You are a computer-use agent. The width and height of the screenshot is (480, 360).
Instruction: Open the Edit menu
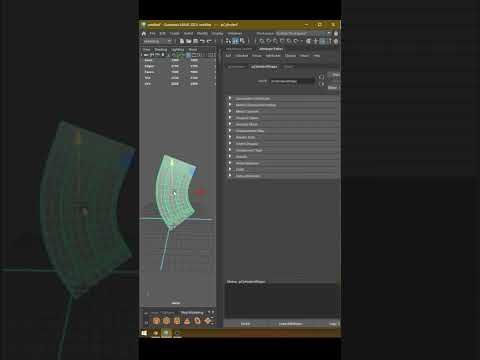point(162,34)
